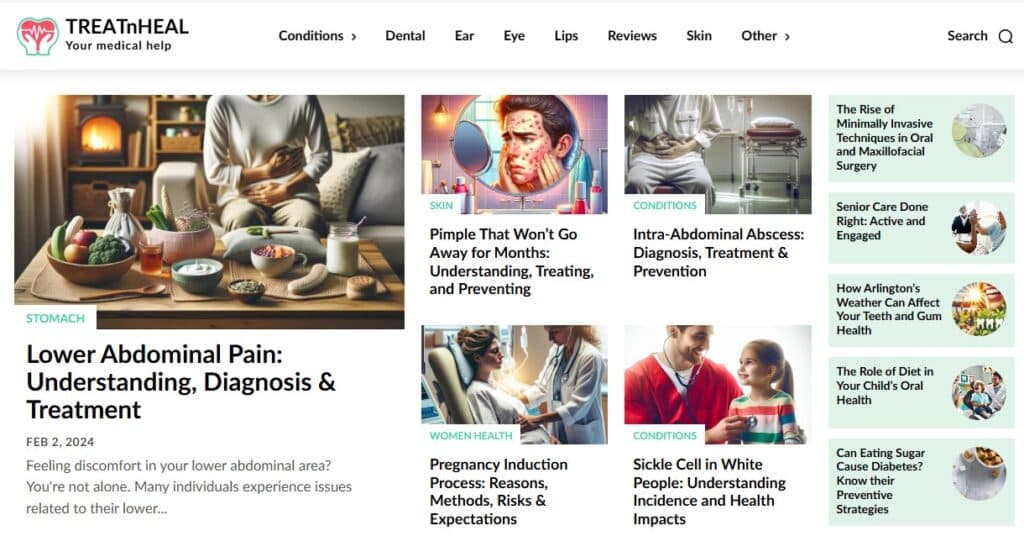Click the round Arlington weather sunrise thumbnail
This screenshot has height=536, width=1024.
[x=978, y=309]
